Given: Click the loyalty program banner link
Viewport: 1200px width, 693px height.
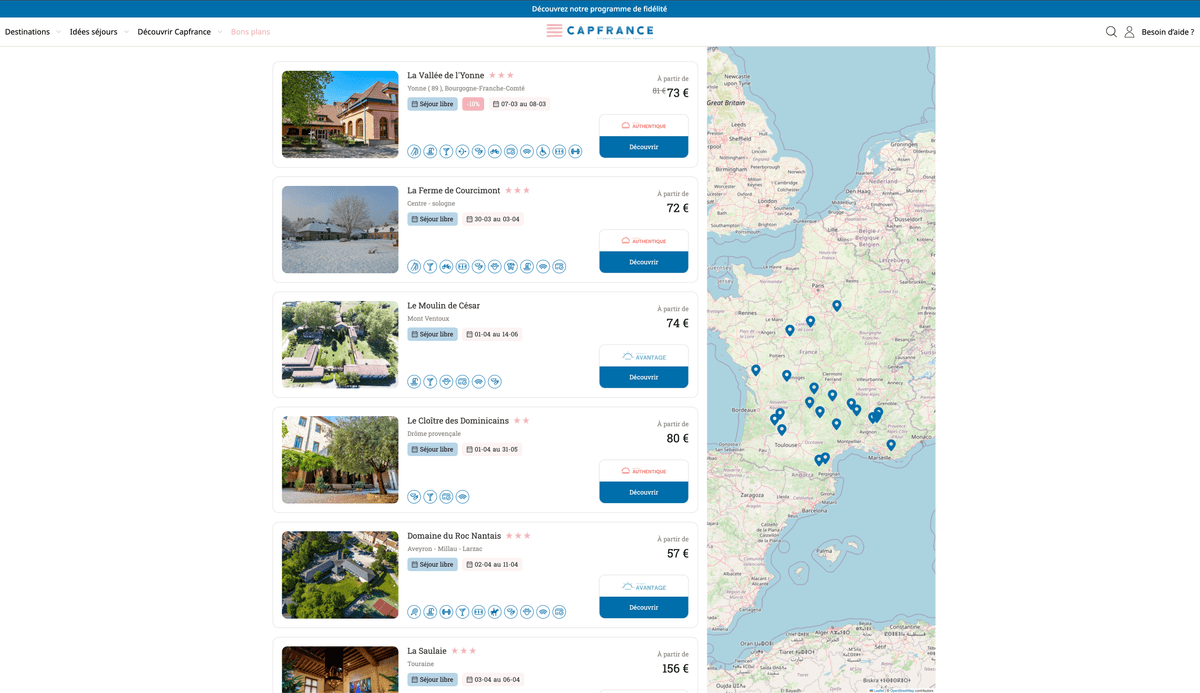Looking at the screenshot, I should [600, 9].
